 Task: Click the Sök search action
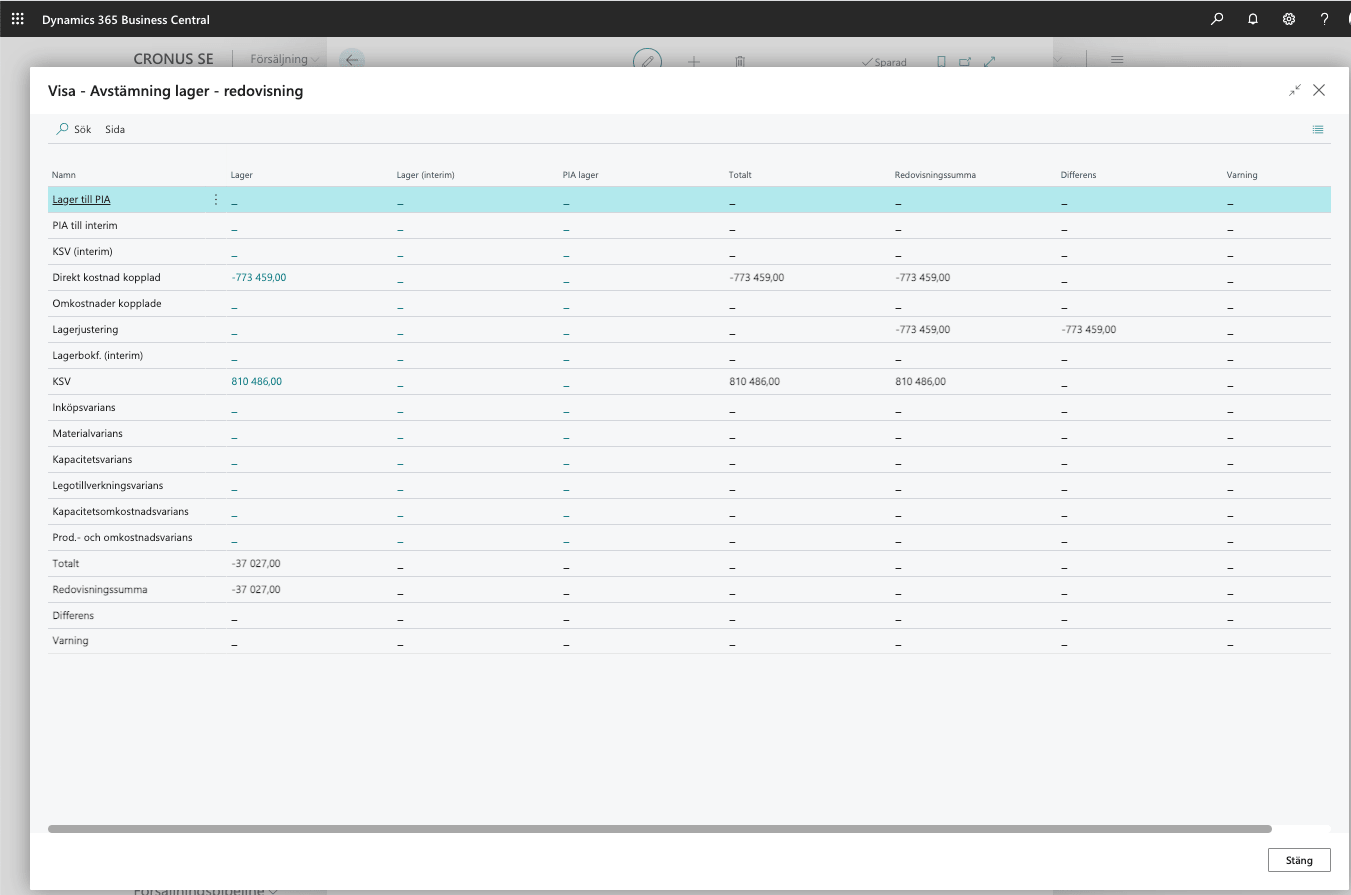74,129
